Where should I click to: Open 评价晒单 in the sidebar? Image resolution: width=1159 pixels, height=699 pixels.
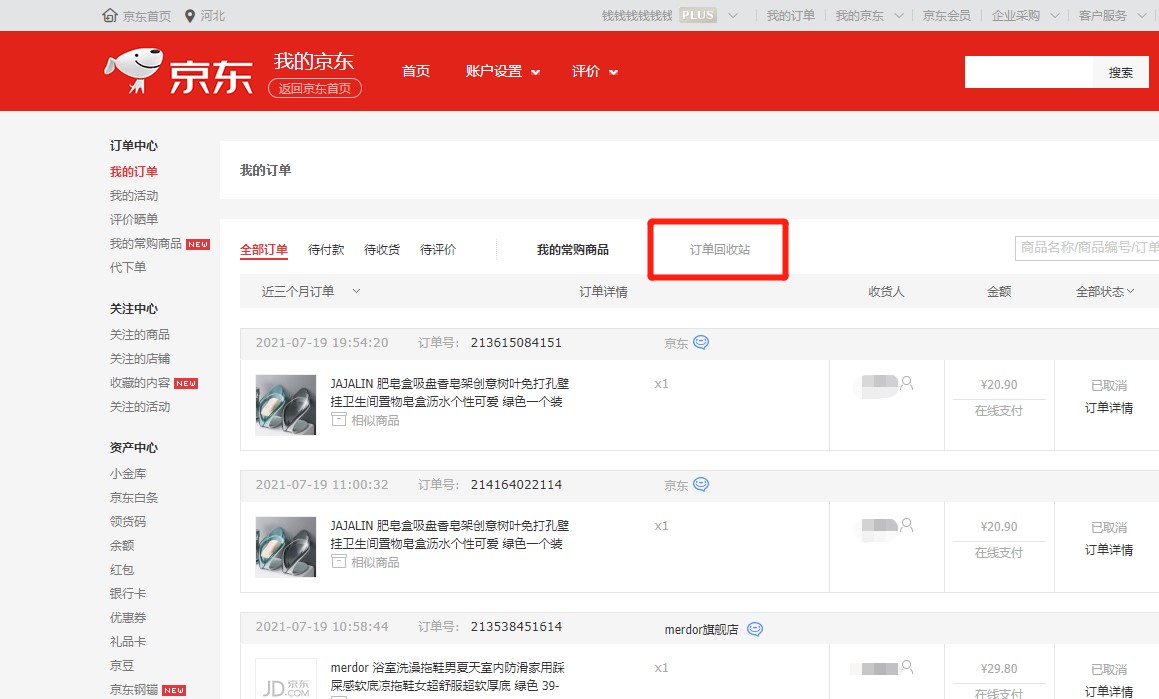click(134, 219)
